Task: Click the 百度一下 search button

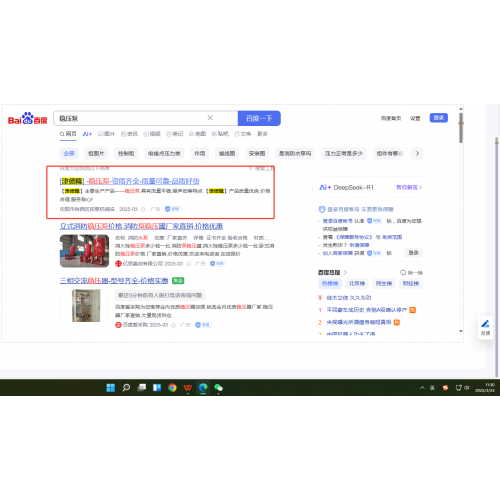Action: click(259, 118)
